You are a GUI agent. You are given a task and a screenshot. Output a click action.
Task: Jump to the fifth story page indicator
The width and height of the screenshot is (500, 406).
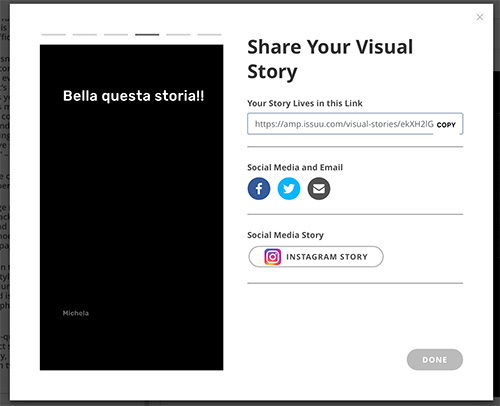pyautogui.click(x=178, y=34)
